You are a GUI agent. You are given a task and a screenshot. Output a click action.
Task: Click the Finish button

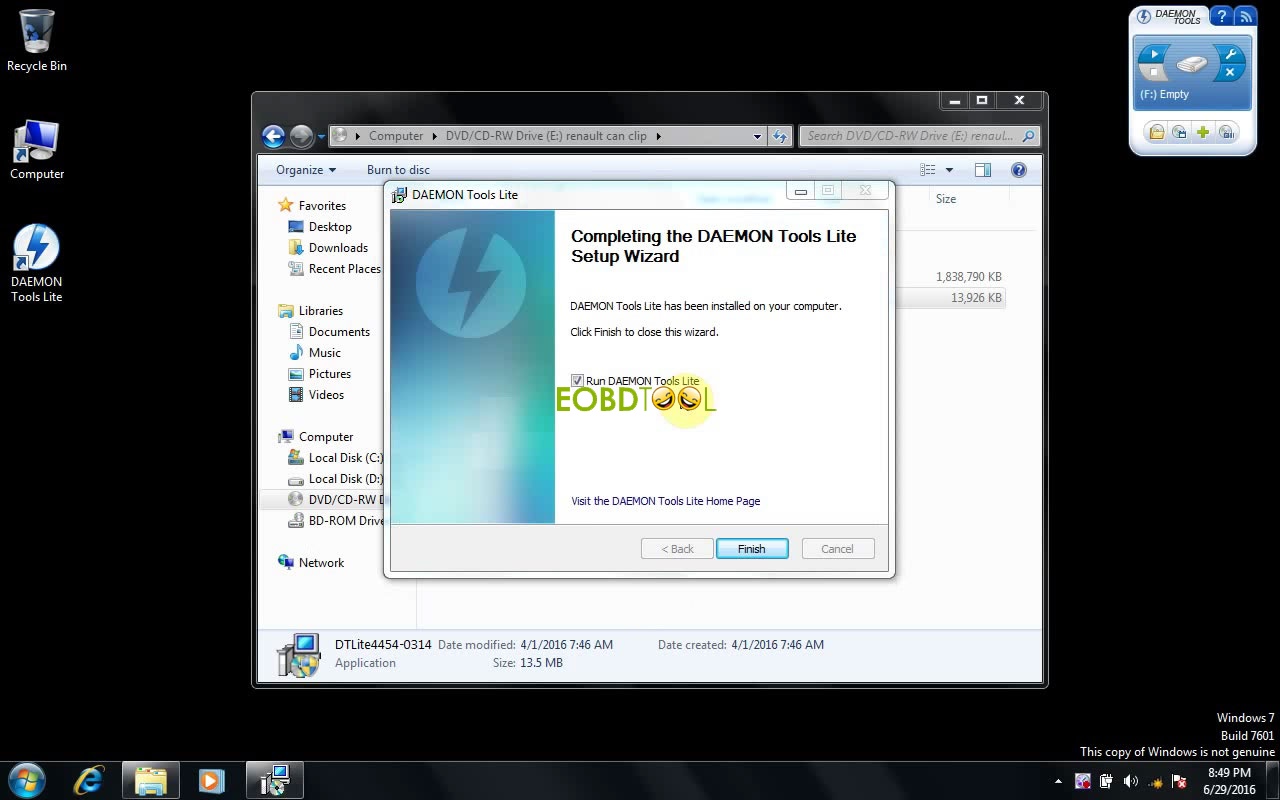(x=752, y=549)
